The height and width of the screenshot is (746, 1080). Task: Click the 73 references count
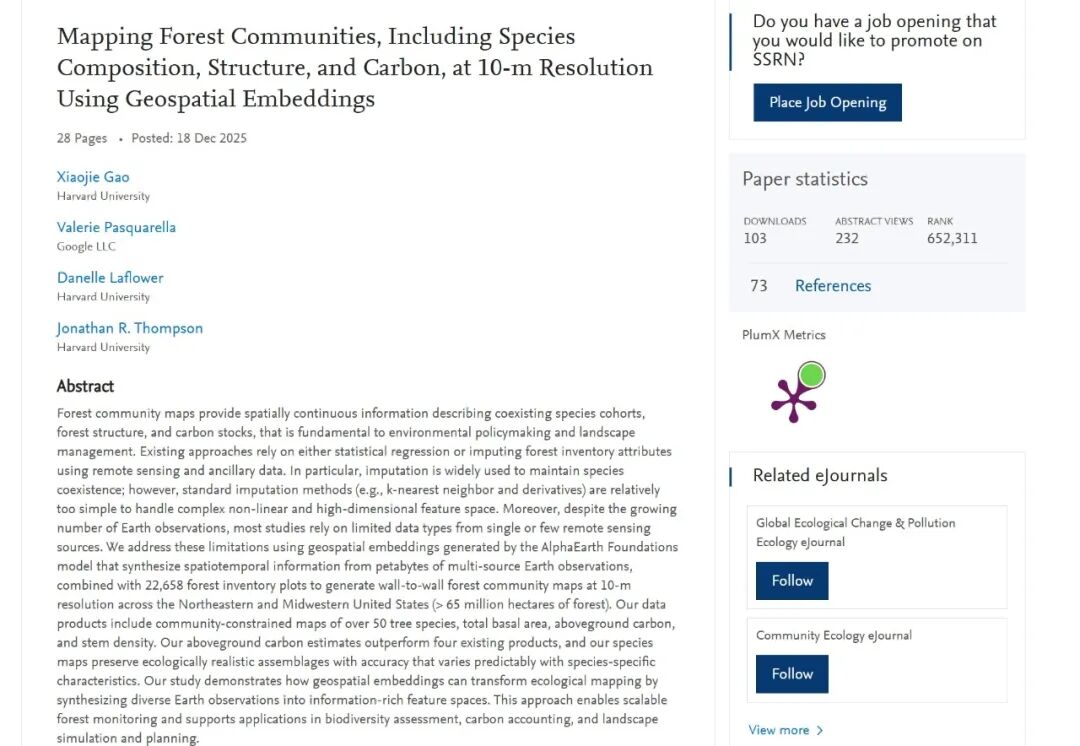pos(758,286)
